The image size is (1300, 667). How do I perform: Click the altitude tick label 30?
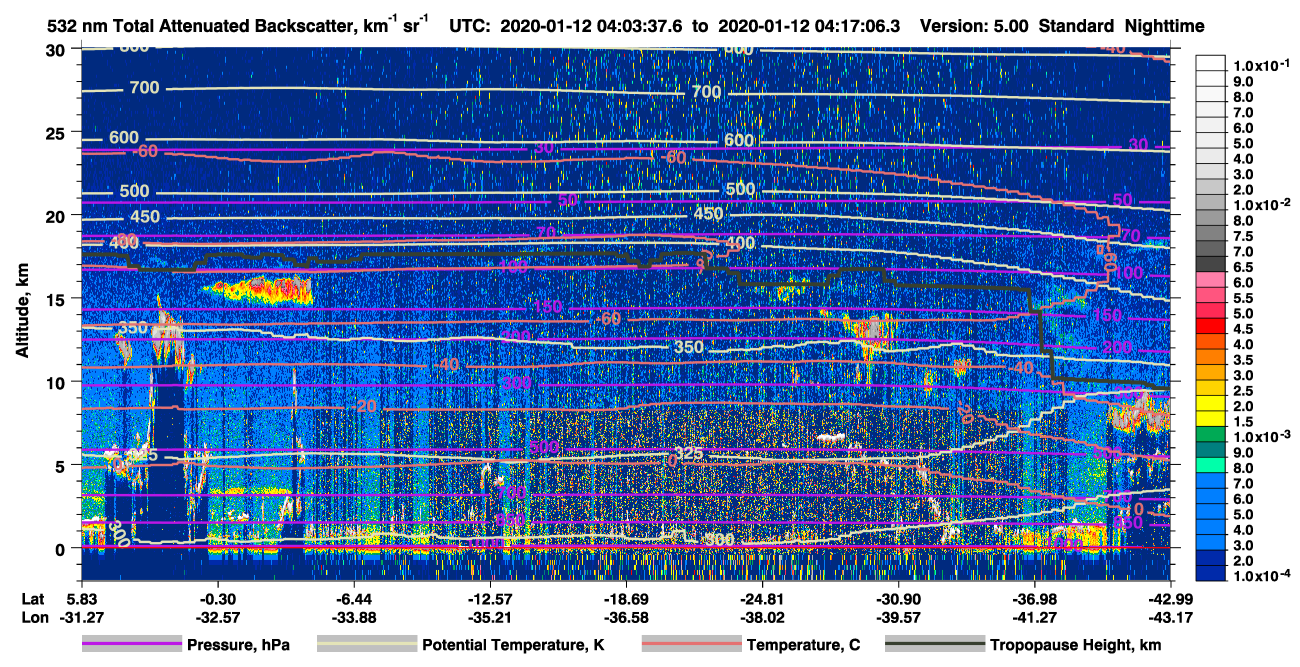pos(57,49)
